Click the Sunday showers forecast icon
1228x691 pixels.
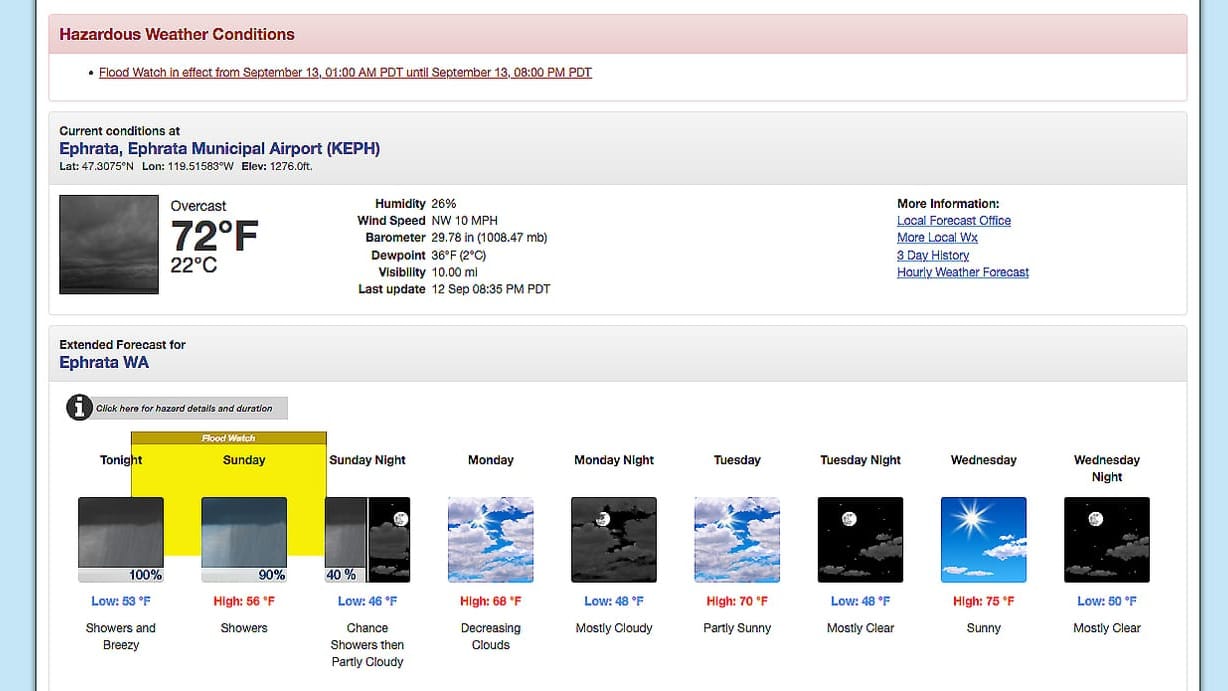click(244, 540)
